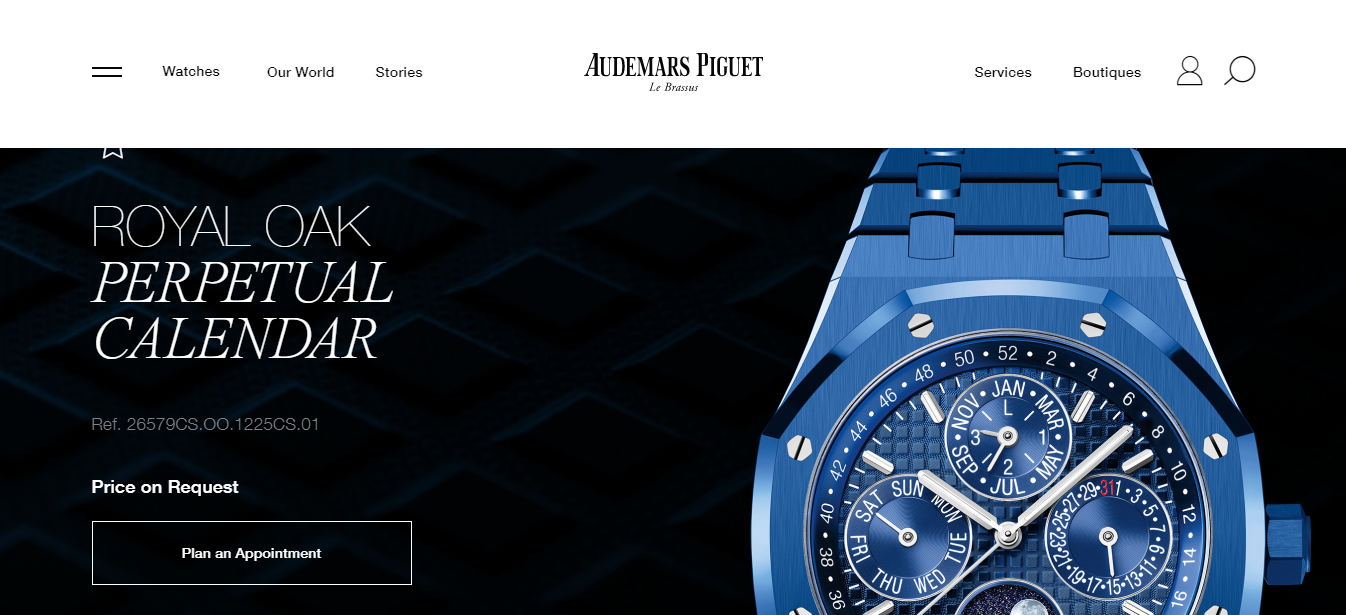Save watch with the star favourite icon
The width and height of the screenshot is (1346, 615).
112,151
